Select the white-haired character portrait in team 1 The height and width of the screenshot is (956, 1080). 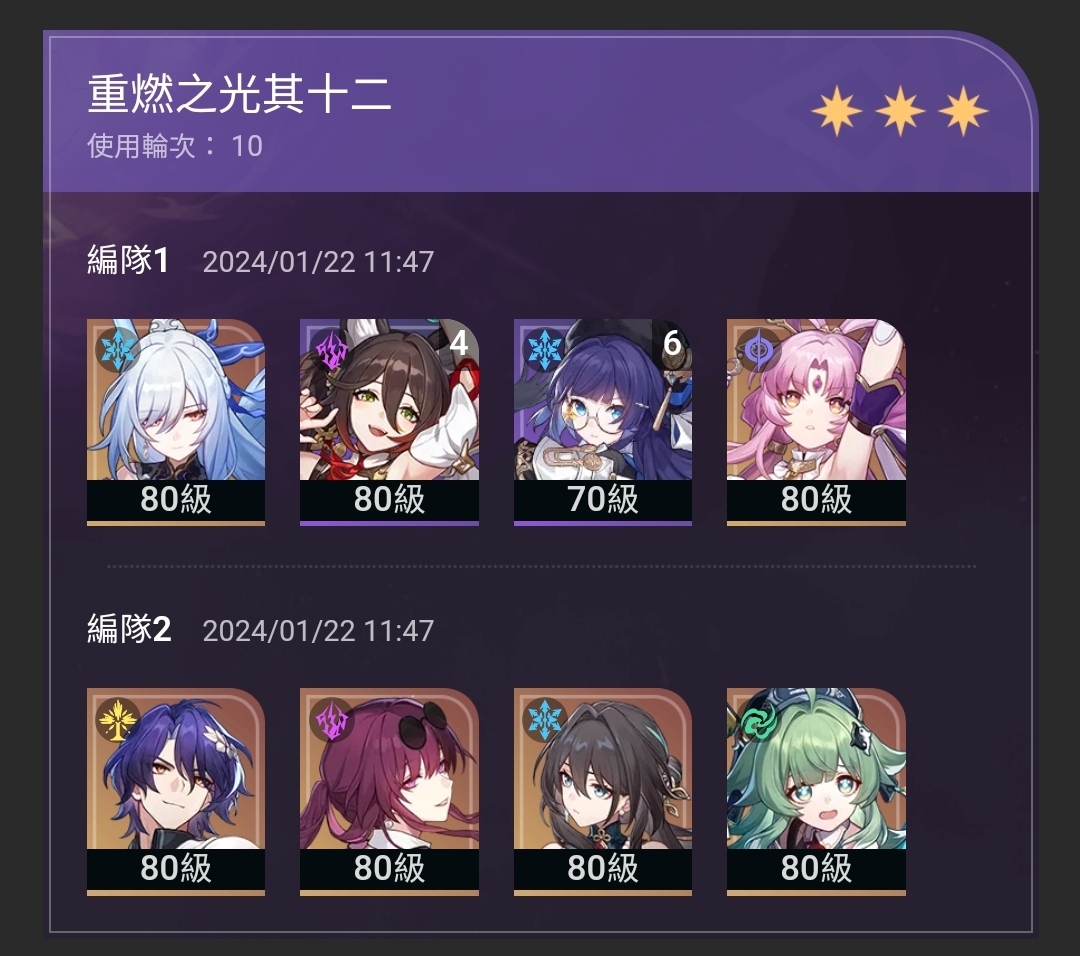tap(176, 422)
